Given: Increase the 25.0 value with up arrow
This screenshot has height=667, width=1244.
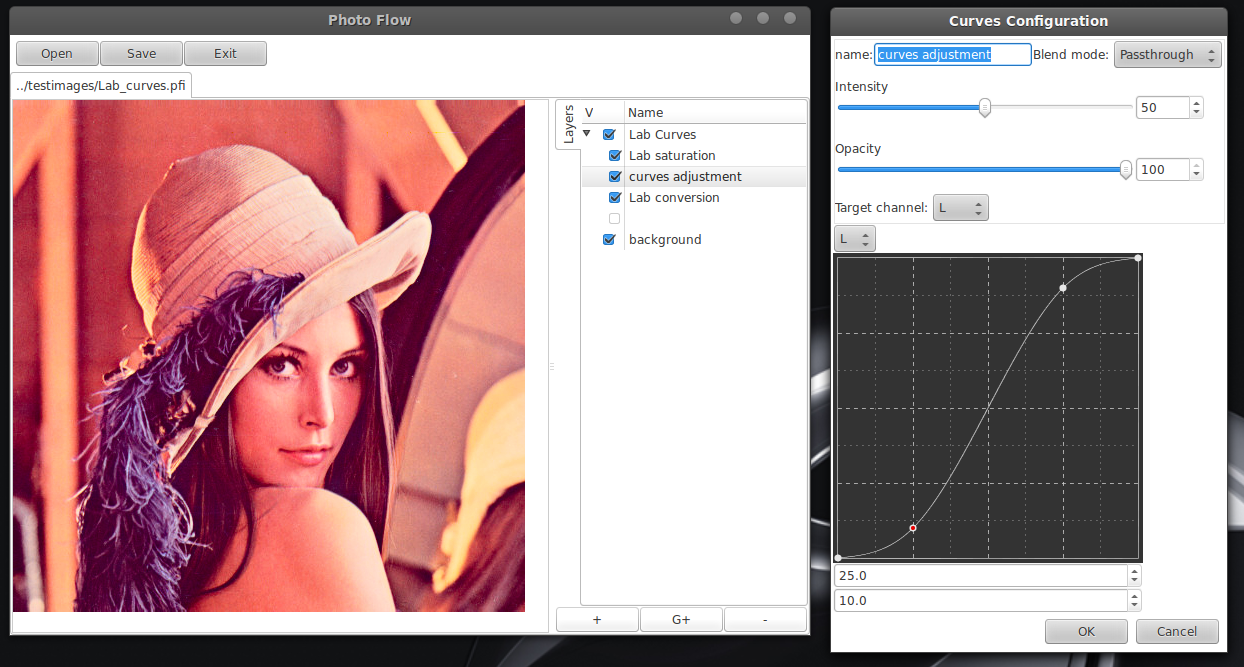Looking at the screenshot, I should tap(1134, 571).
